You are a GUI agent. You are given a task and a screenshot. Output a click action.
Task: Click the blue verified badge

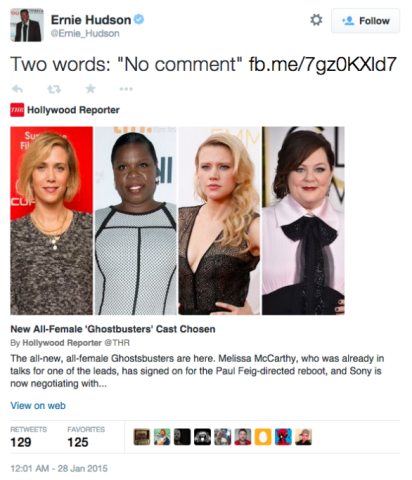pos(139,19)
